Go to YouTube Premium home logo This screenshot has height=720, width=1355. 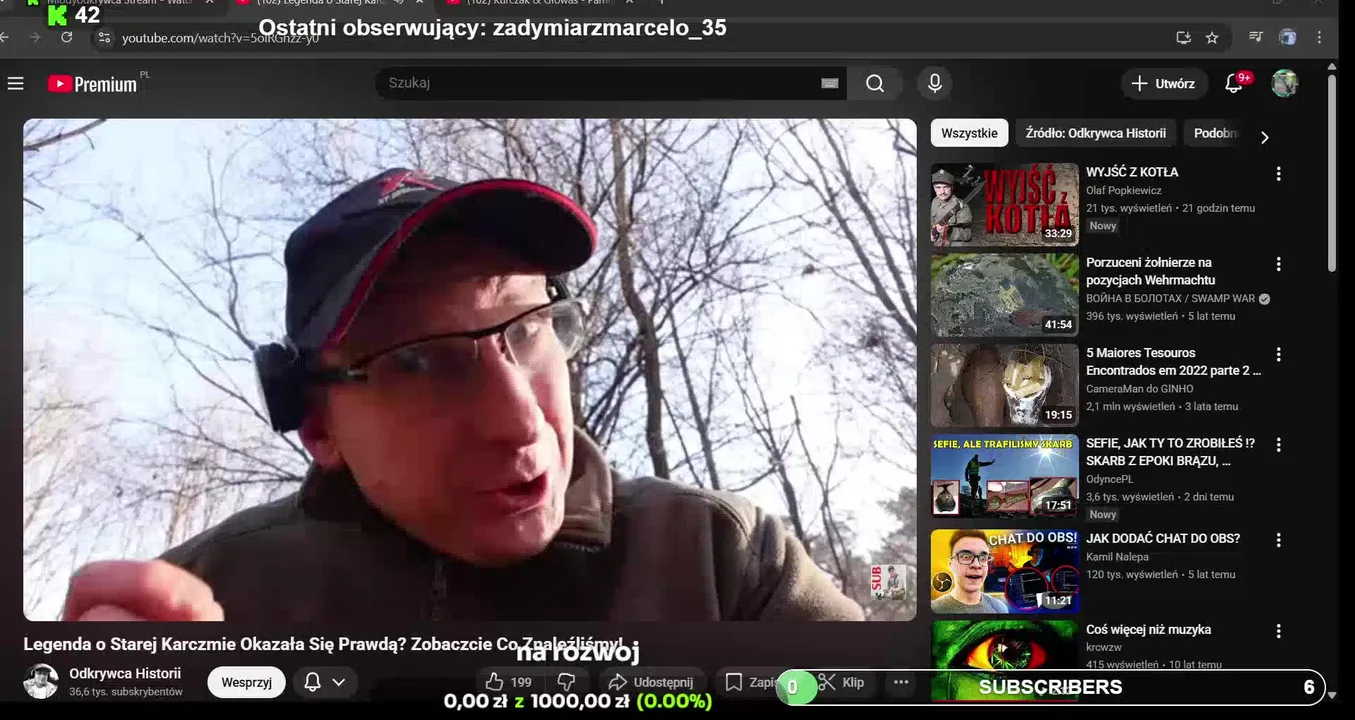pyautogui.click(x=92, y=84)
